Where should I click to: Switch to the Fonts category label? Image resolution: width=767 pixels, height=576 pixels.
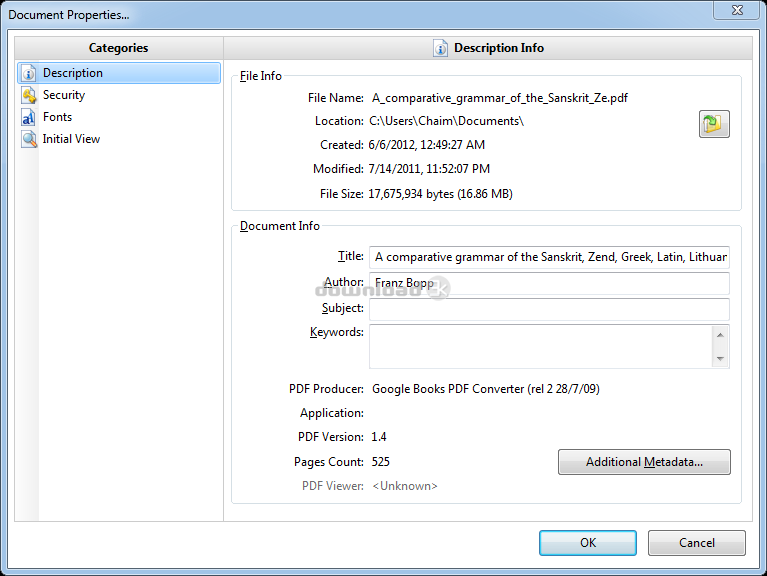57,117
